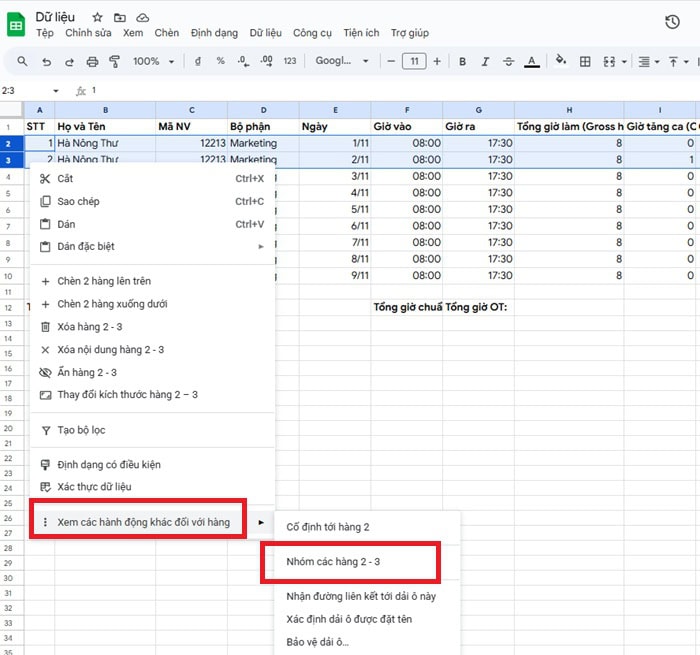
Task: Open version history clock icon
Action: (x=672, y=22)
